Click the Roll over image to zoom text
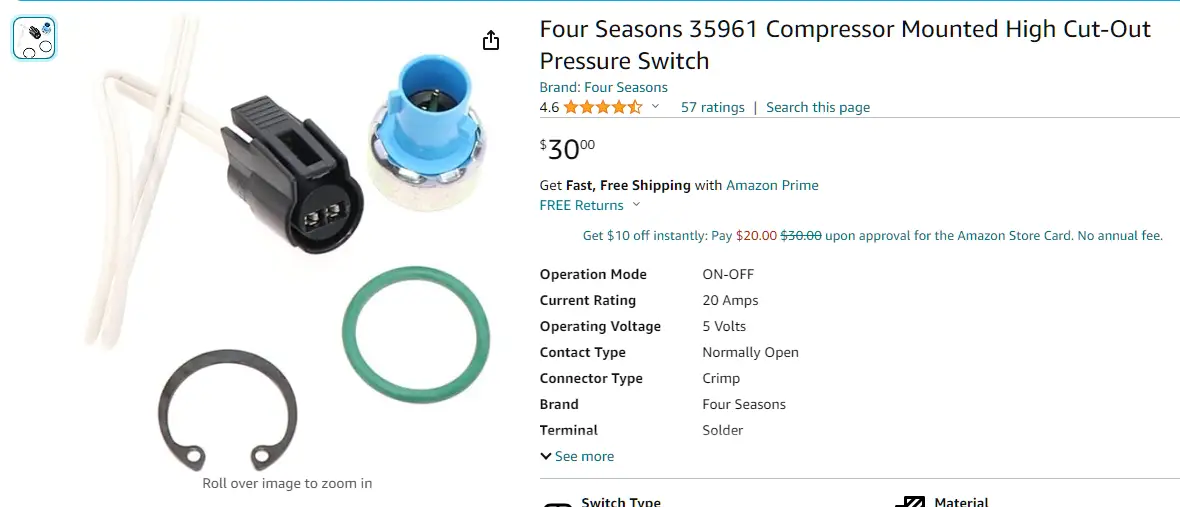Viewport: 1180px width, 507px height. tap(287, 483)
